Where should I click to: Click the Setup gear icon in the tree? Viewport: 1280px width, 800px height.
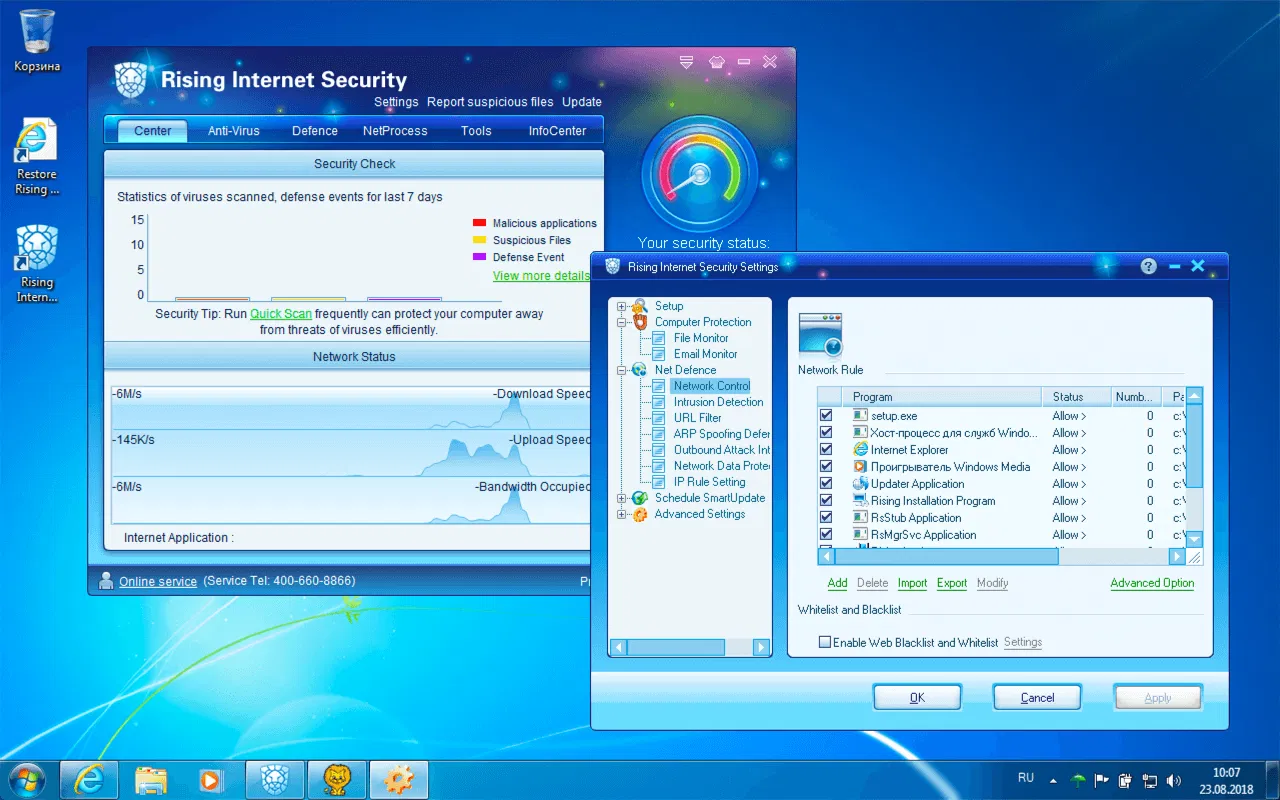point(639,306)
